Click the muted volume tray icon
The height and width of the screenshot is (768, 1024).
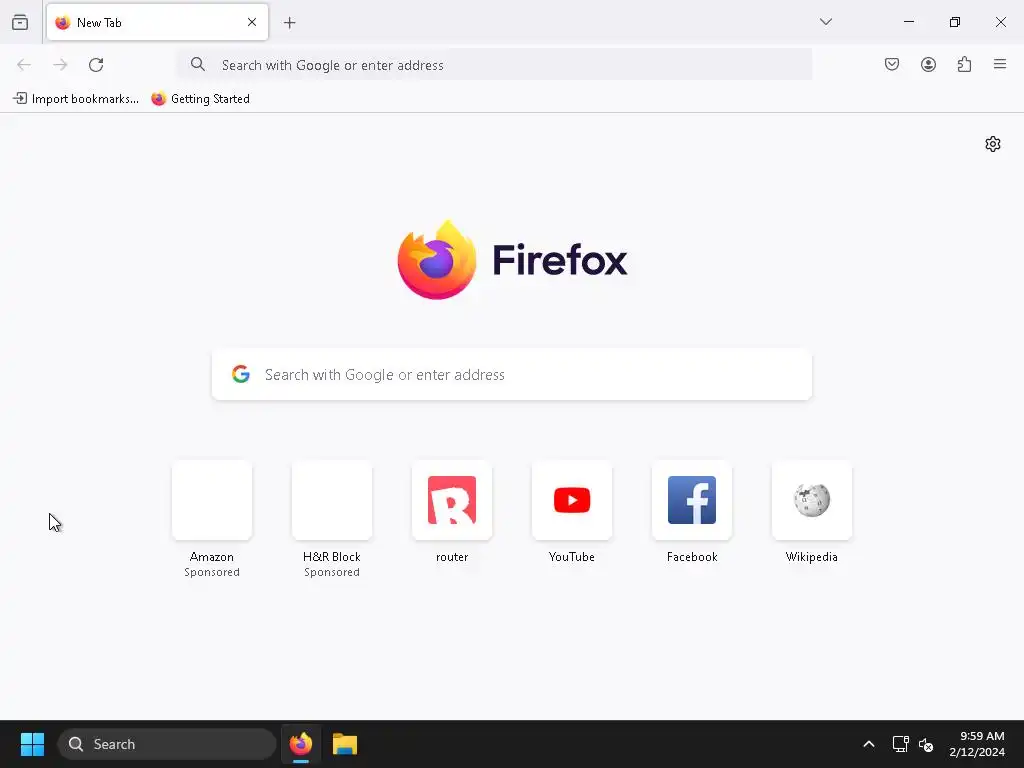click(926, 744)
